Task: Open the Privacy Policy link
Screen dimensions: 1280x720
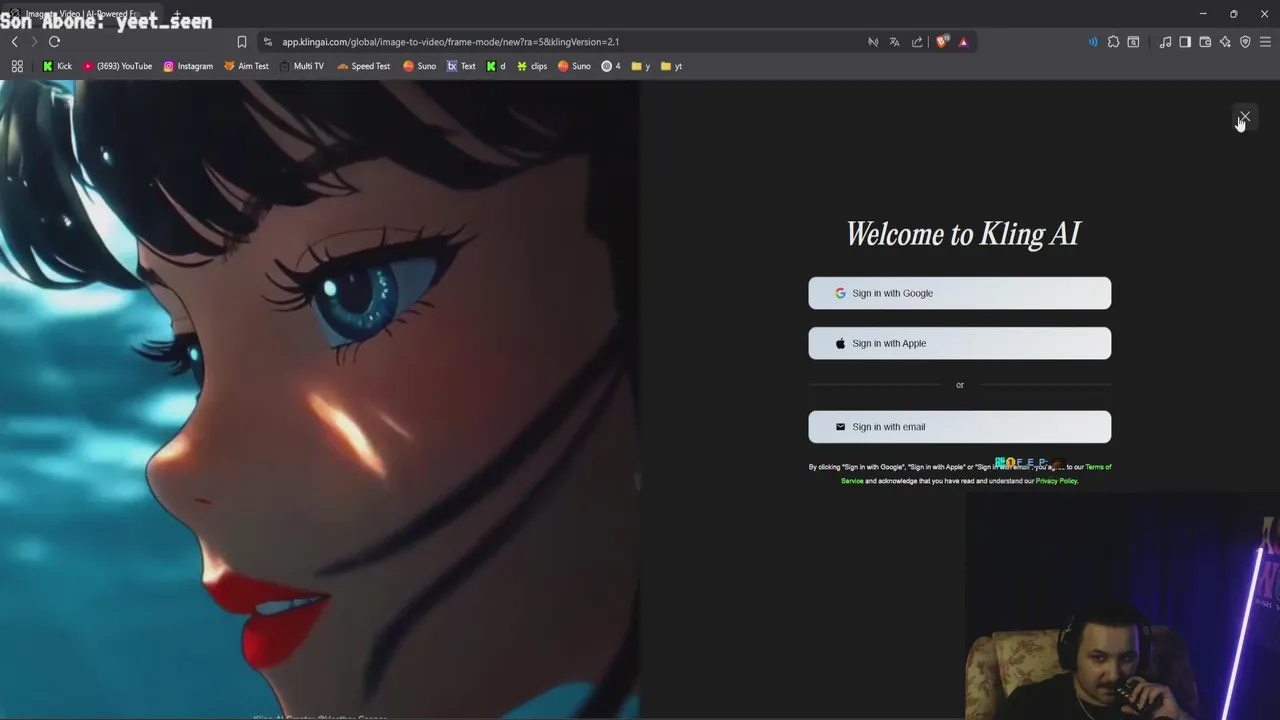Action: coord(1056,481)
